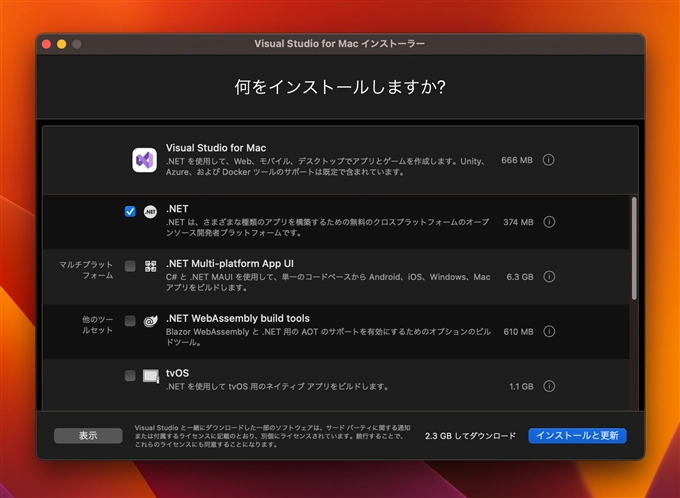Click the "666 MB" size value

coord(517,160)
